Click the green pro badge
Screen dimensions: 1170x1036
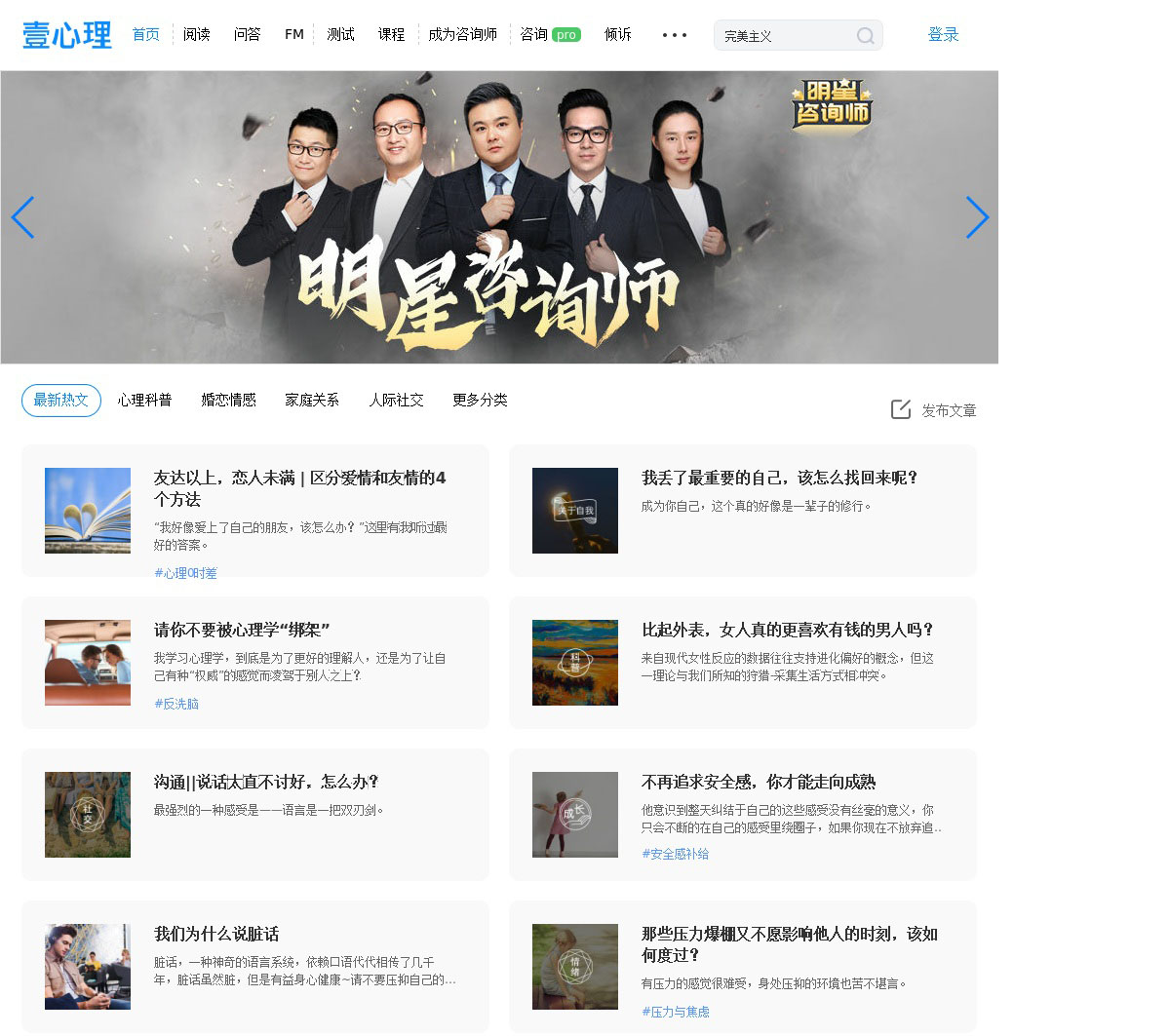click(566, 35)
